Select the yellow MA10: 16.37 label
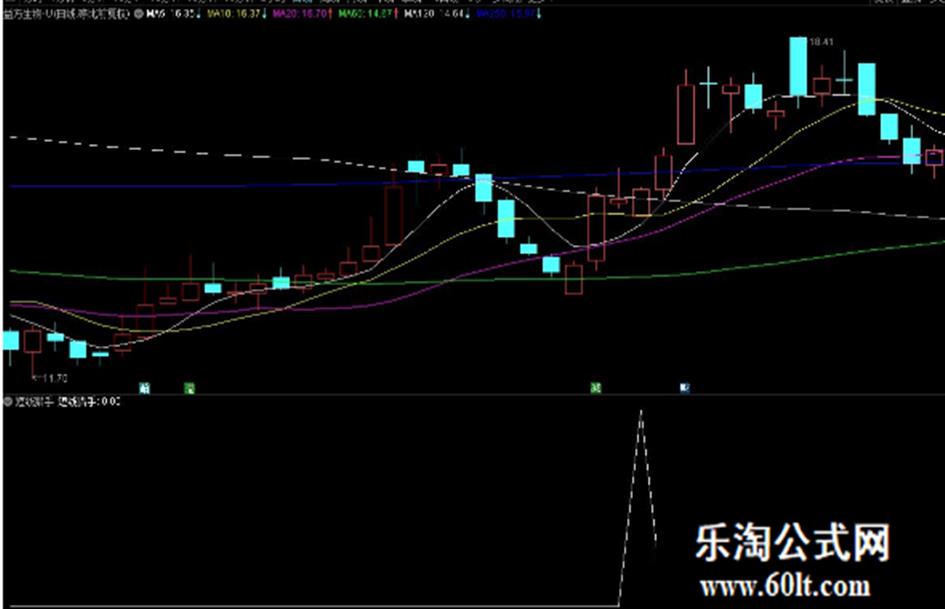Screen dimensions: 945x609 pos(236,13)
